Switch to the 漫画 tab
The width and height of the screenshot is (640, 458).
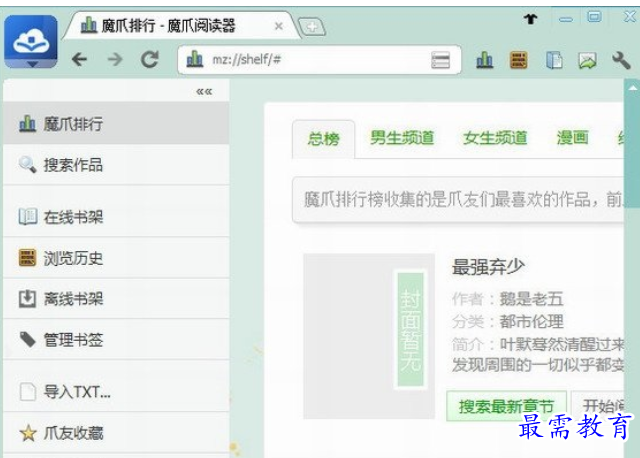pos(573,138)
